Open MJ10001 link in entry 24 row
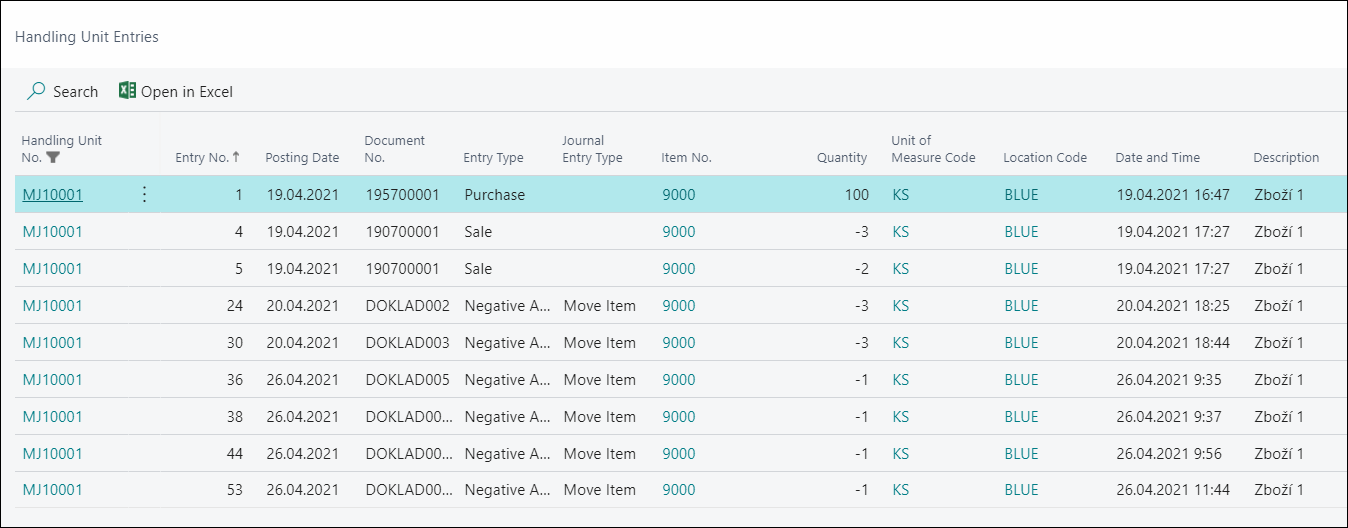Viewport: 1348px width, 528px height. tap(53, 306)
